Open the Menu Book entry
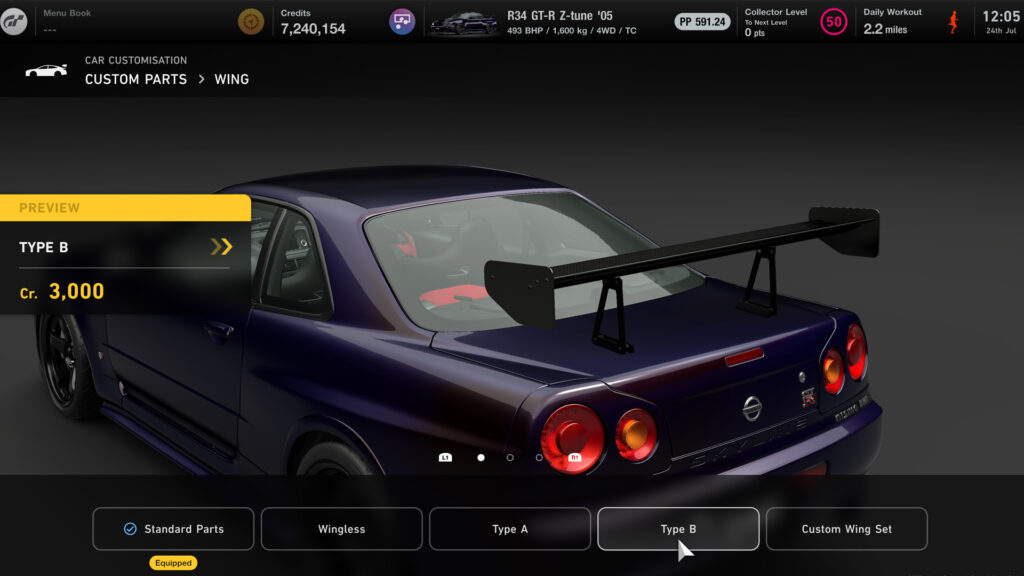This screenshot has width=1024, height=576. 67,21
